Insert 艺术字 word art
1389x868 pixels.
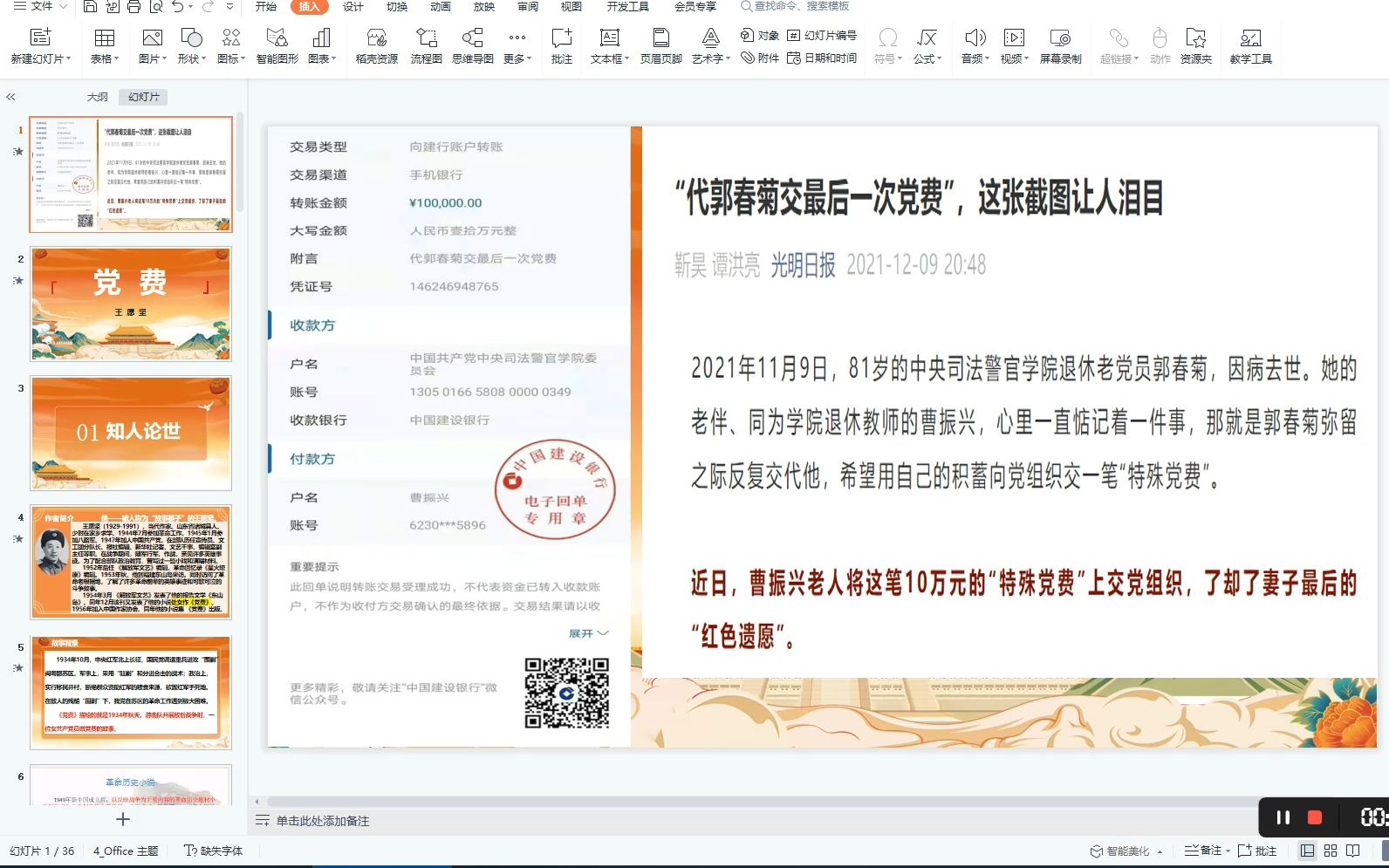pos(710,46)
